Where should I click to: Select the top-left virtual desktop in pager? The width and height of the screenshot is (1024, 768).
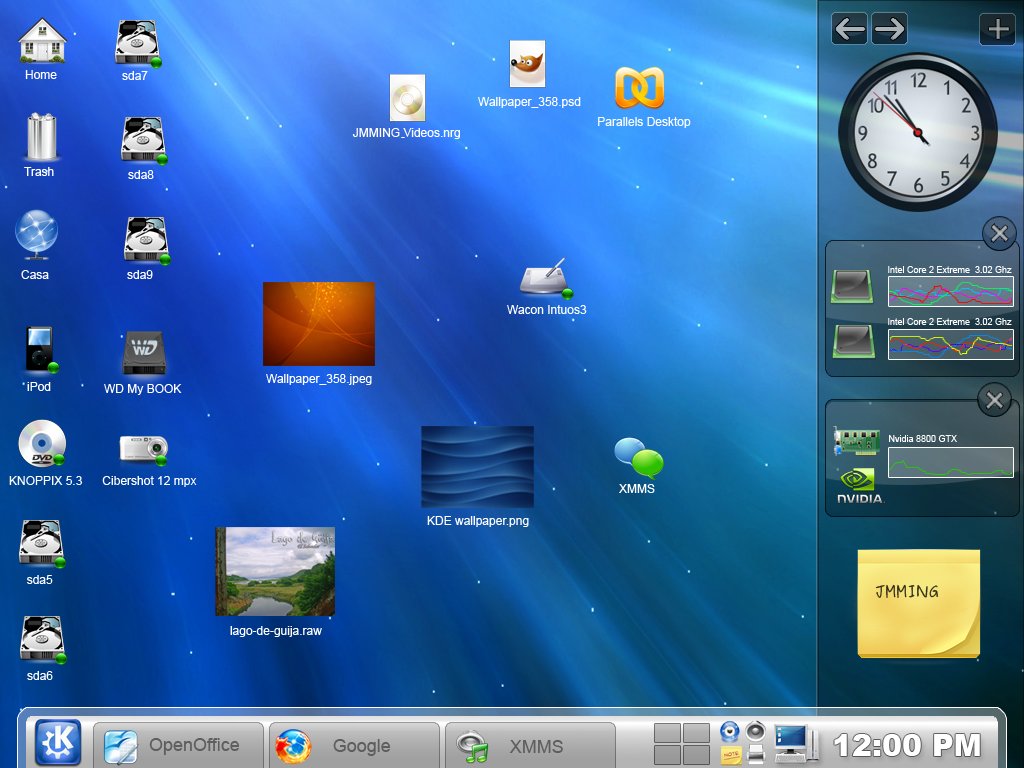pyautogui.click(x=667, y=733)
